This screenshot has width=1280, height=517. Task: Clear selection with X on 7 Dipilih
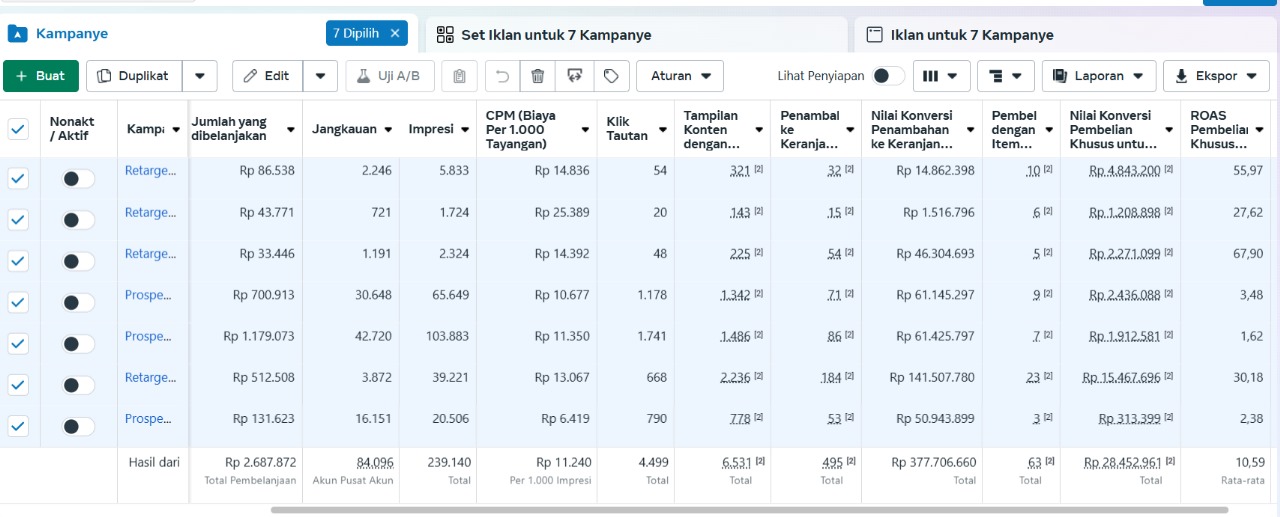click(395, 33)
